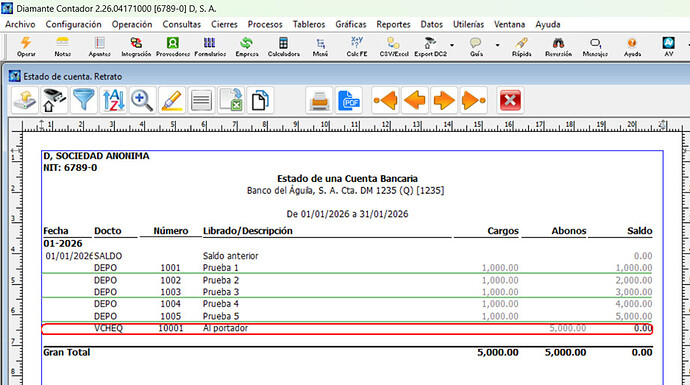Screen dimensions: 690x385
Task: Click the 'Estado de una Cuenta Bancaria' heading
Action: coord(347,178)
